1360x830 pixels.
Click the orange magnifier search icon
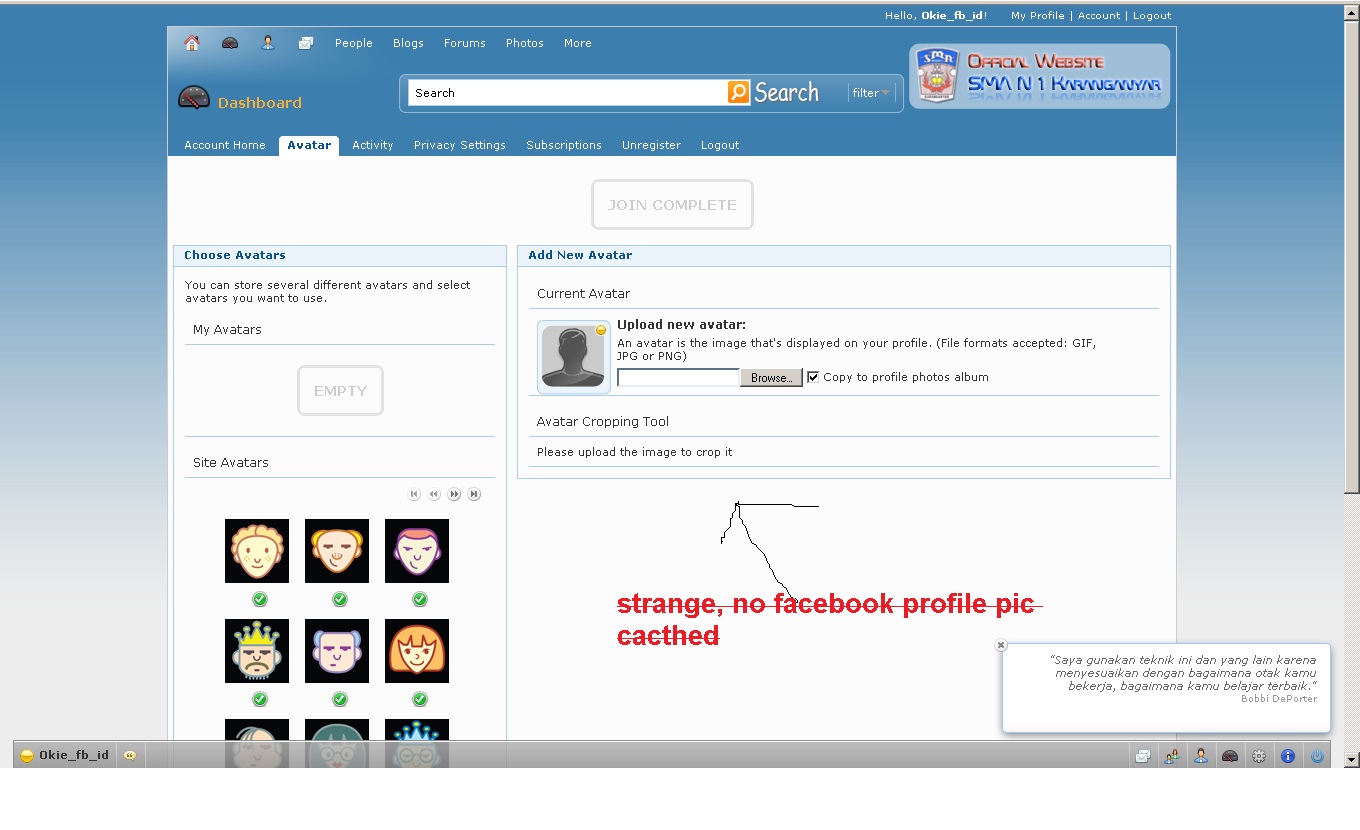point(739,93)
